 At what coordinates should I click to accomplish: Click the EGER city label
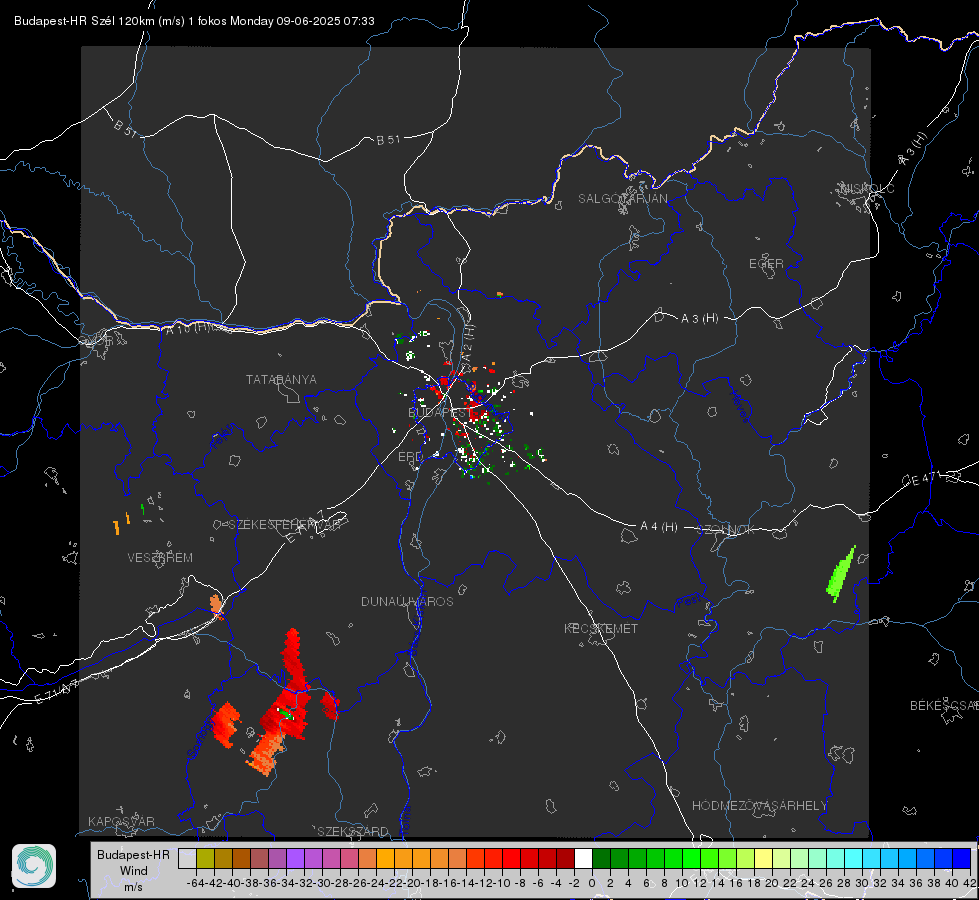[766, 264]
